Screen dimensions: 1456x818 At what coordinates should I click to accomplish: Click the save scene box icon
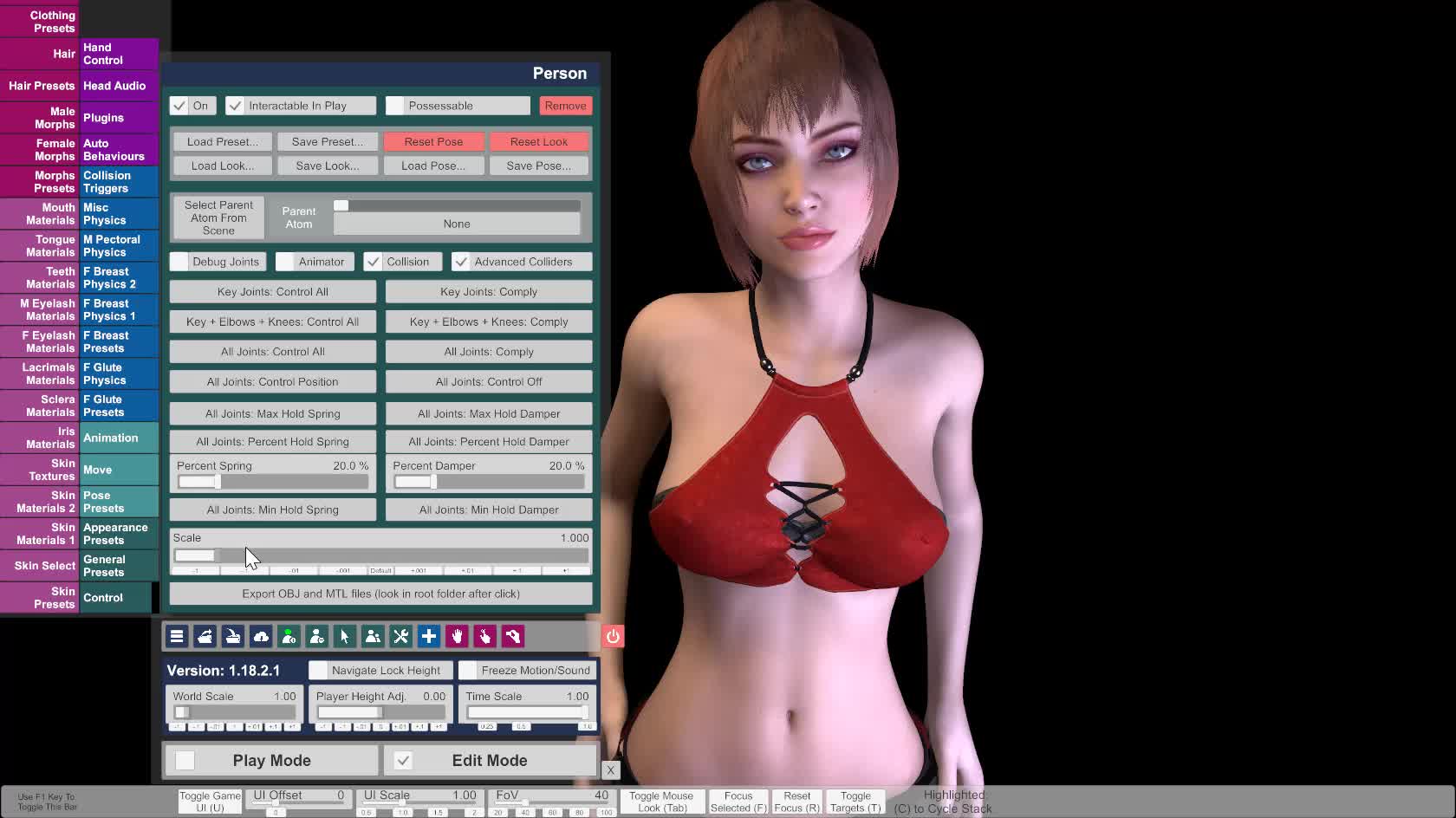tap(233, 637)
